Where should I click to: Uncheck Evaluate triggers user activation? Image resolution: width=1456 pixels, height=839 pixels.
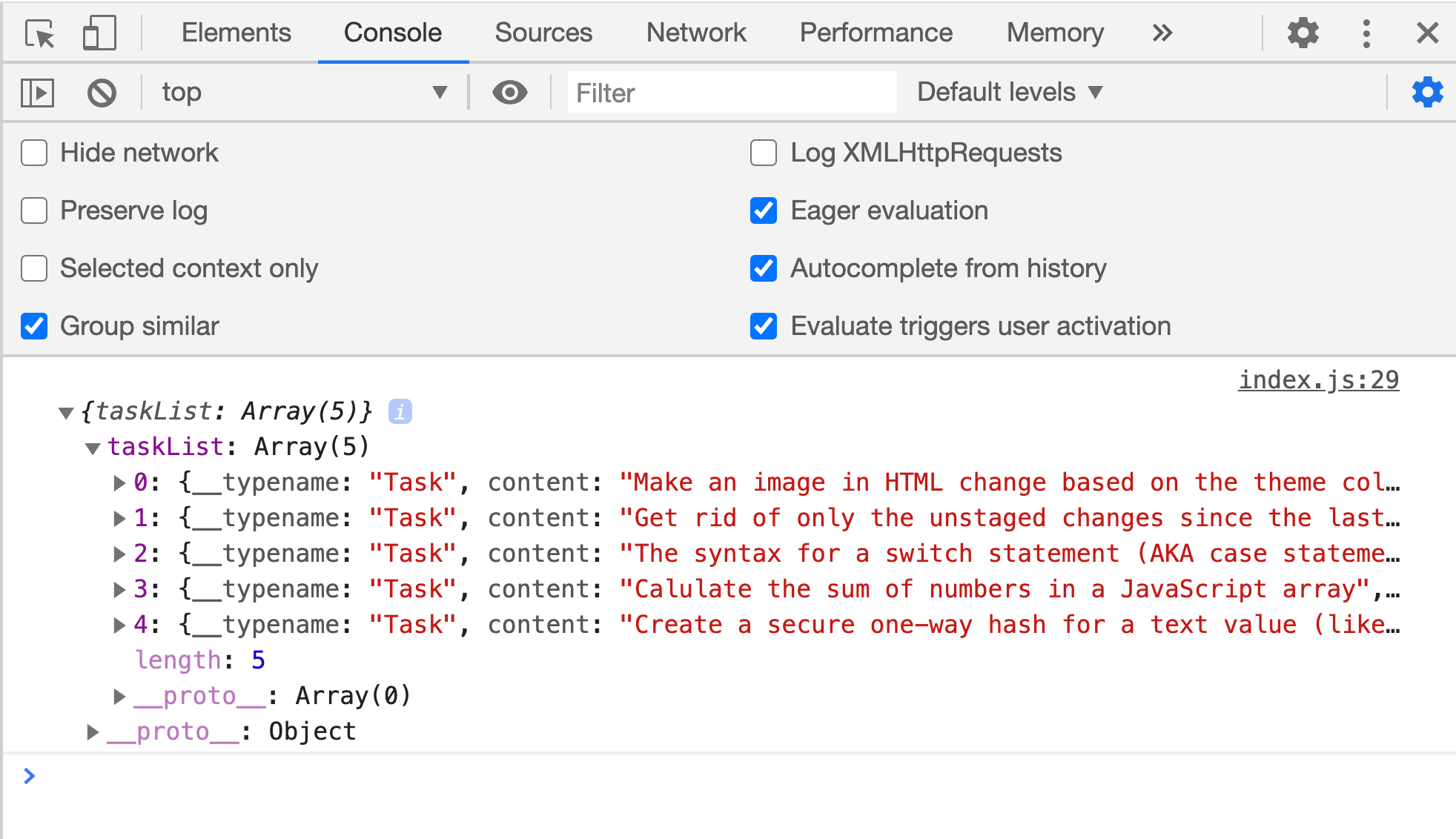pos(764,326)
